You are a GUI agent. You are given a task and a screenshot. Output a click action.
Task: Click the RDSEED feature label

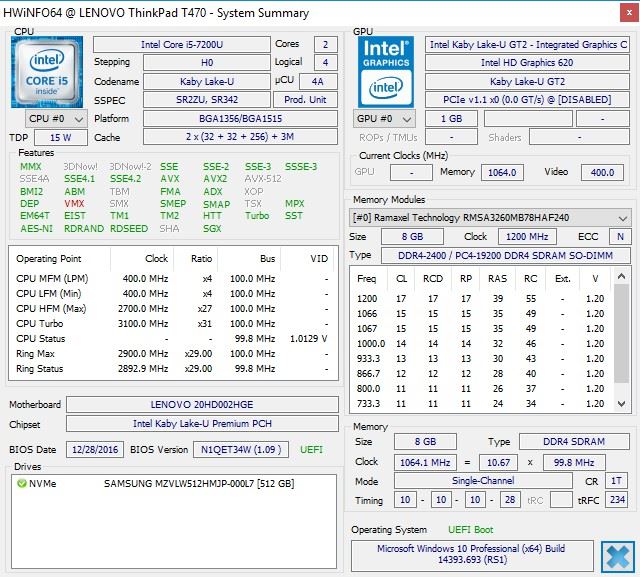129,229
